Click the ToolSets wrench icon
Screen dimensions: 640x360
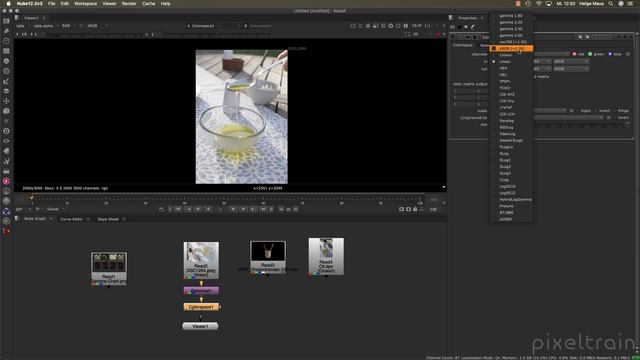[6, 161]
